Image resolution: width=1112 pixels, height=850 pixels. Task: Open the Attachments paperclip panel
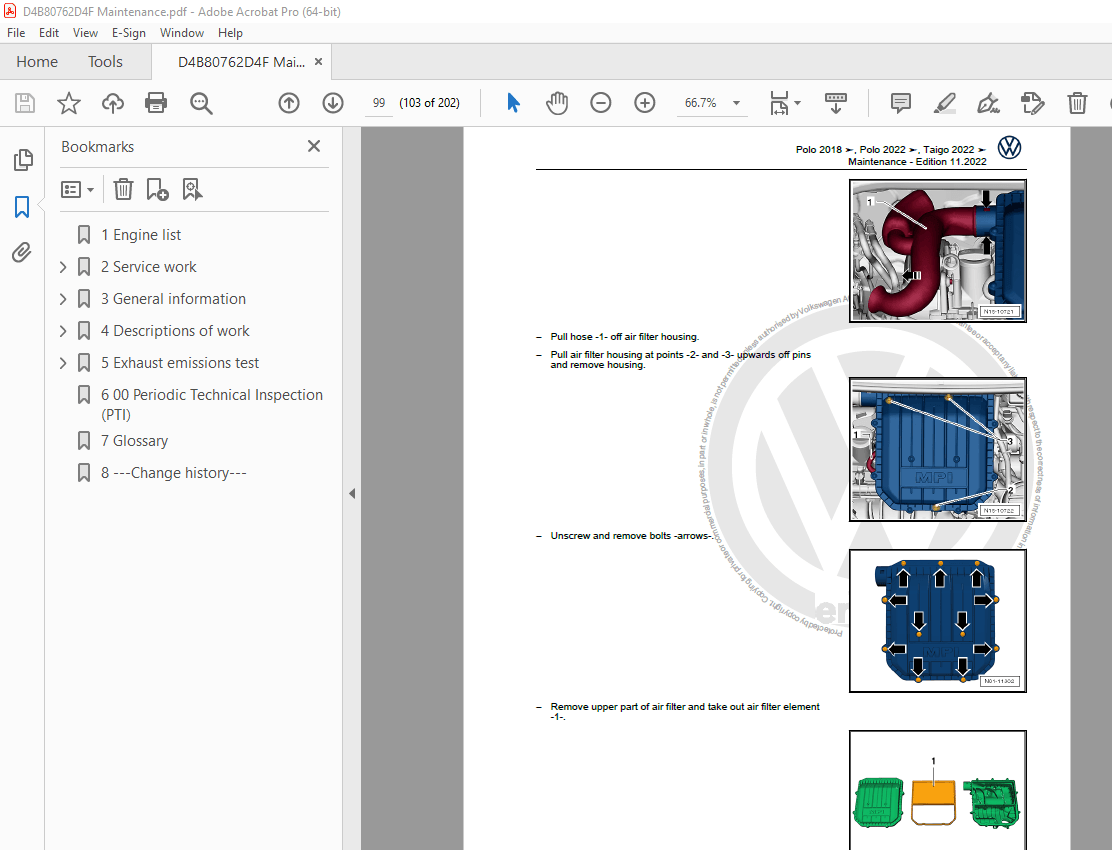coord(22,252)
